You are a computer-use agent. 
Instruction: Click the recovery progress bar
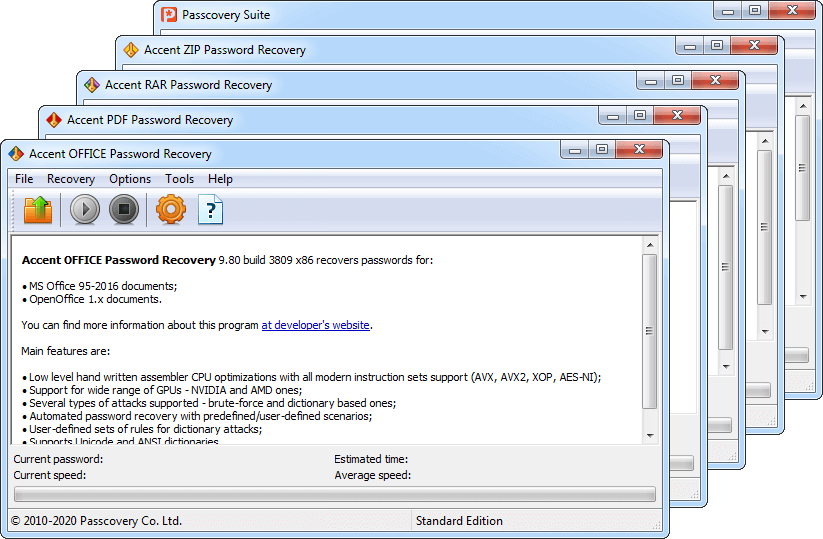point(335,494)
